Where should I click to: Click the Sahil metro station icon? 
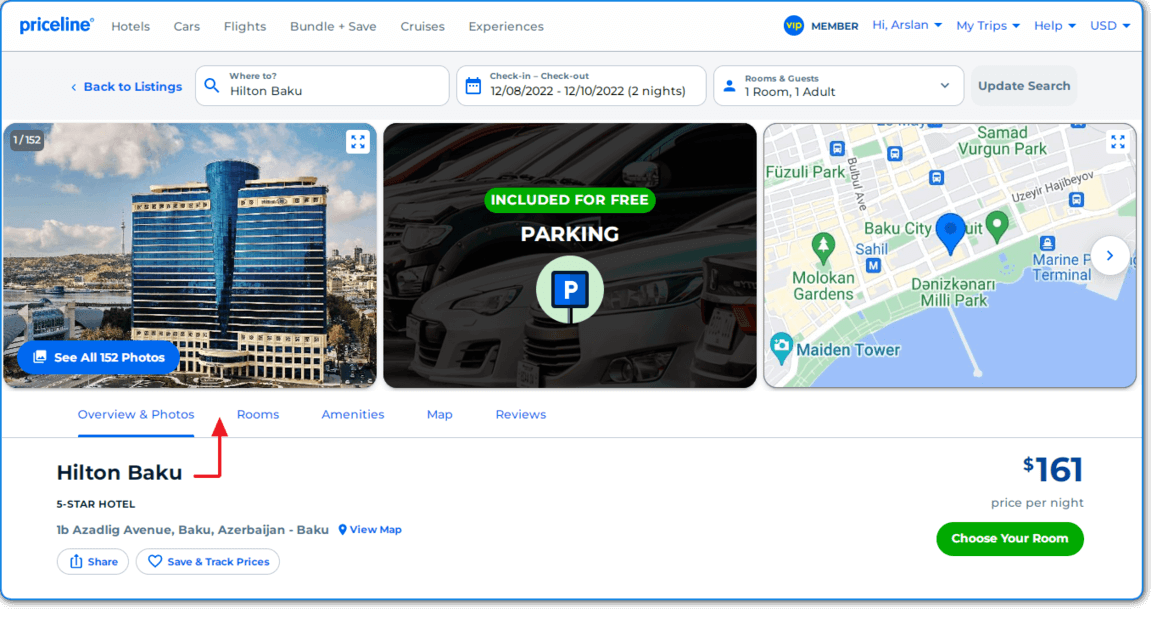[x=873, y=265]
